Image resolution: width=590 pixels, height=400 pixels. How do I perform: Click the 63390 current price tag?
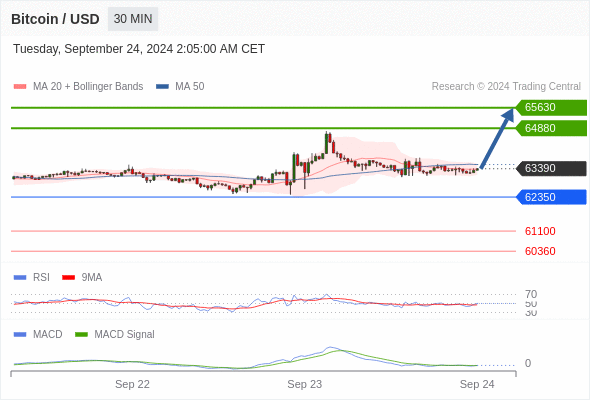551,168
